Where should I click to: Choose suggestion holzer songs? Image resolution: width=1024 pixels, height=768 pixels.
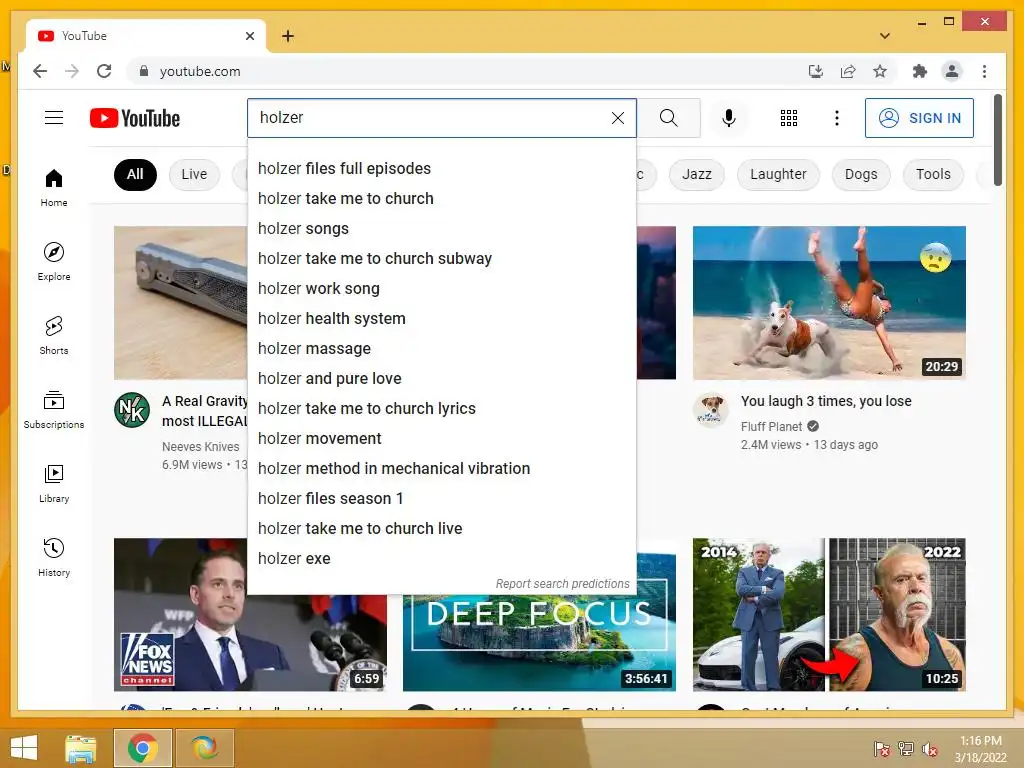point(441,229)
